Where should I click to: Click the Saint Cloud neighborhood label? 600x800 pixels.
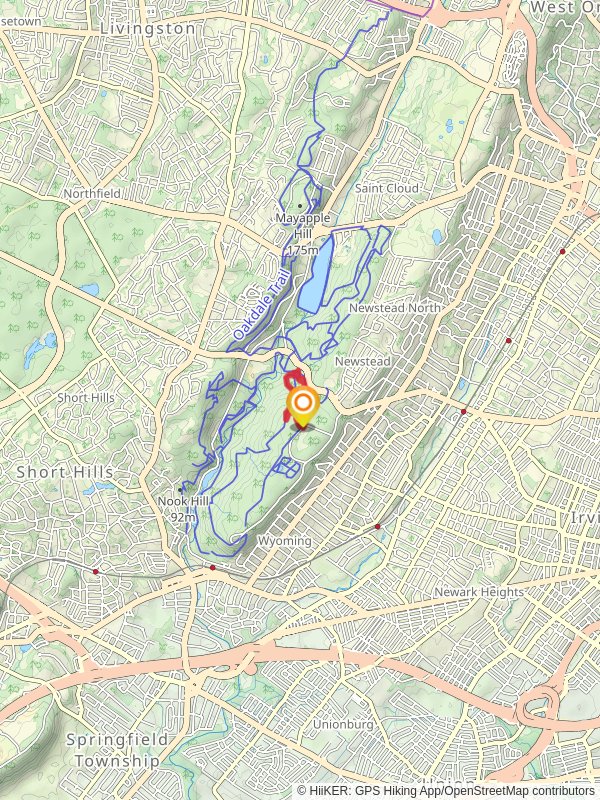(387, 188)
